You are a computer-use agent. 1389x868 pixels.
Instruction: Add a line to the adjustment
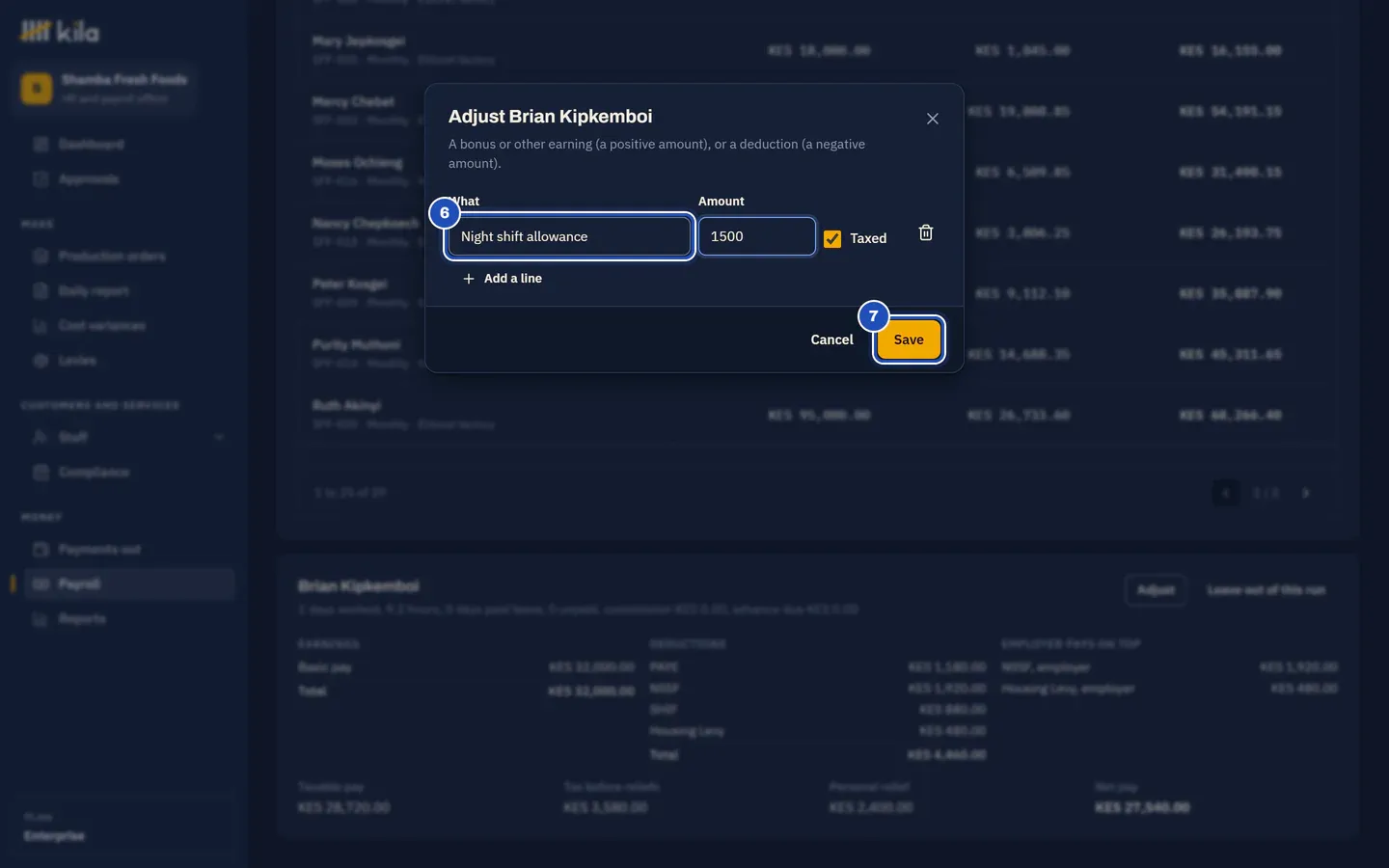(x=502, y=279)
